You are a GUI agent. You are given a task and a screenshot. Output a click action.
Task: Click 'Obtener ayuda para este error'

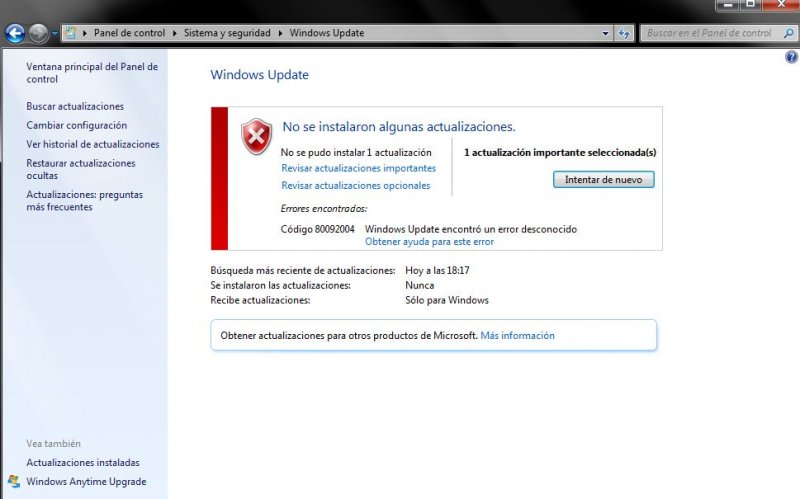click(x=430, y=242)
